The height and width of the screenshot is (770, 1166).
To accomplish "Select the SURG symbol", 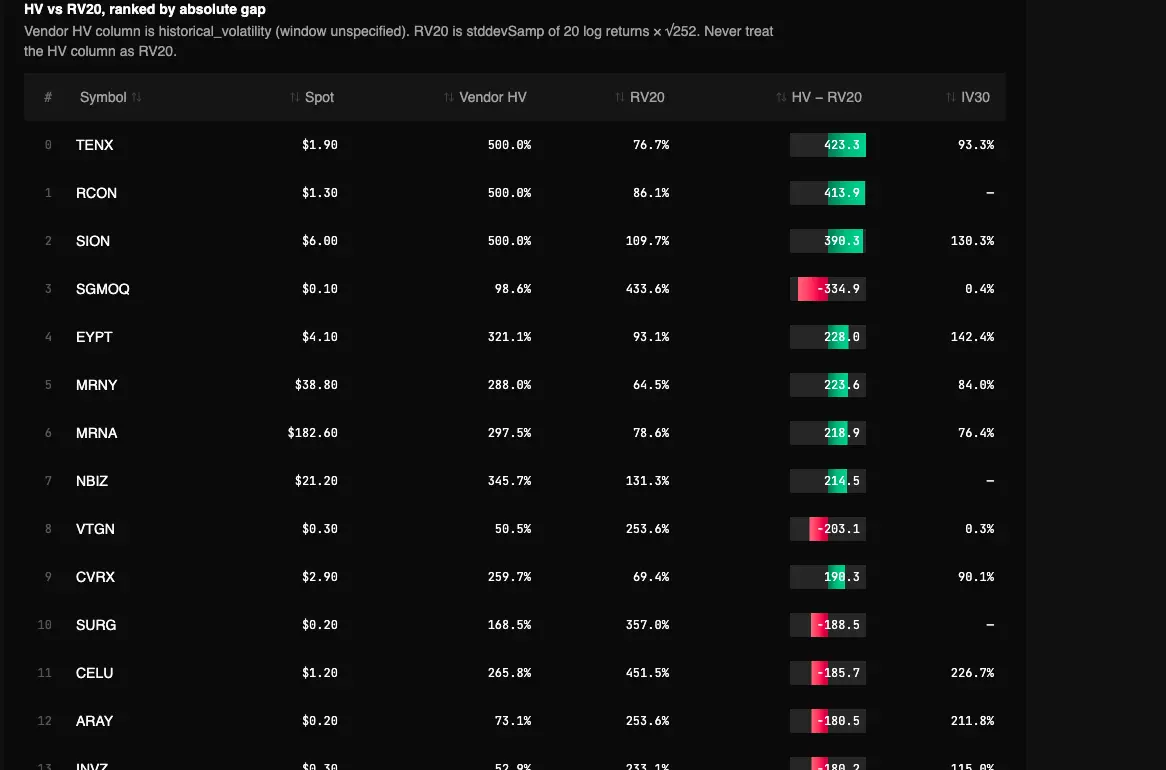I will [x=96, y=625].
